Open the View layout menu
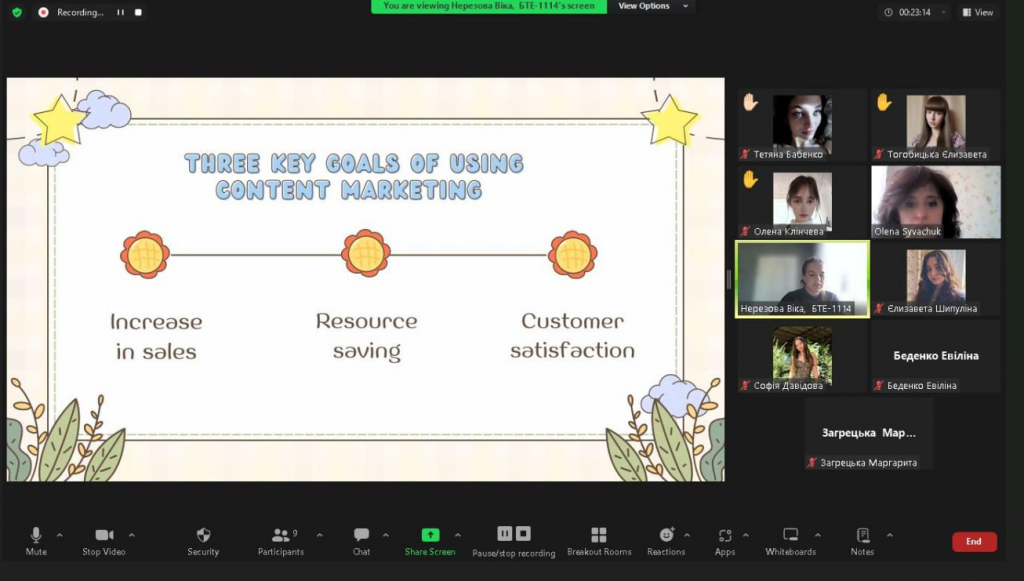Image resolution: width=1024 pixels, height=581 pixels. (x=978, y=12)
